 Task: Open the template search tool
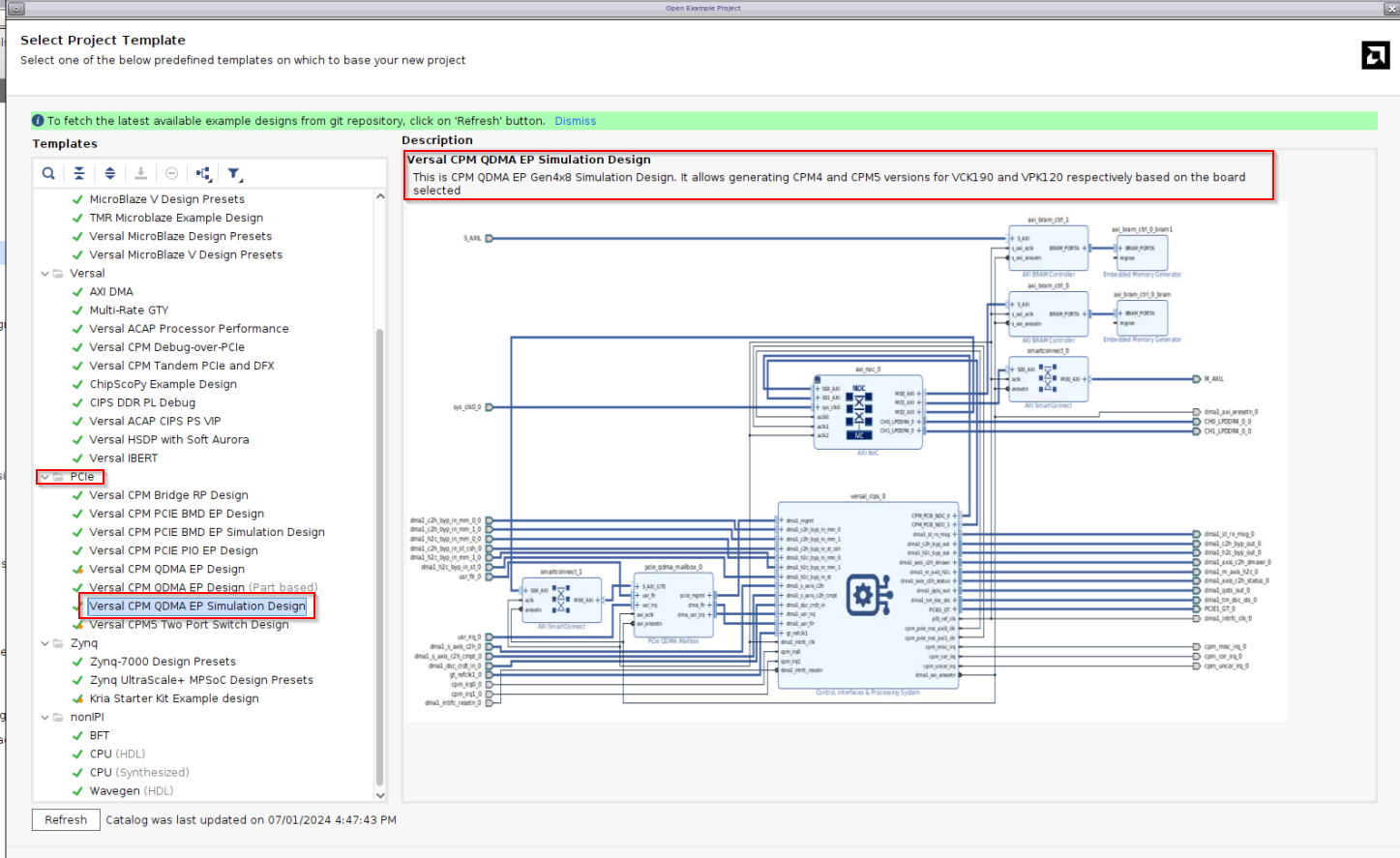[x=48, y=173]
